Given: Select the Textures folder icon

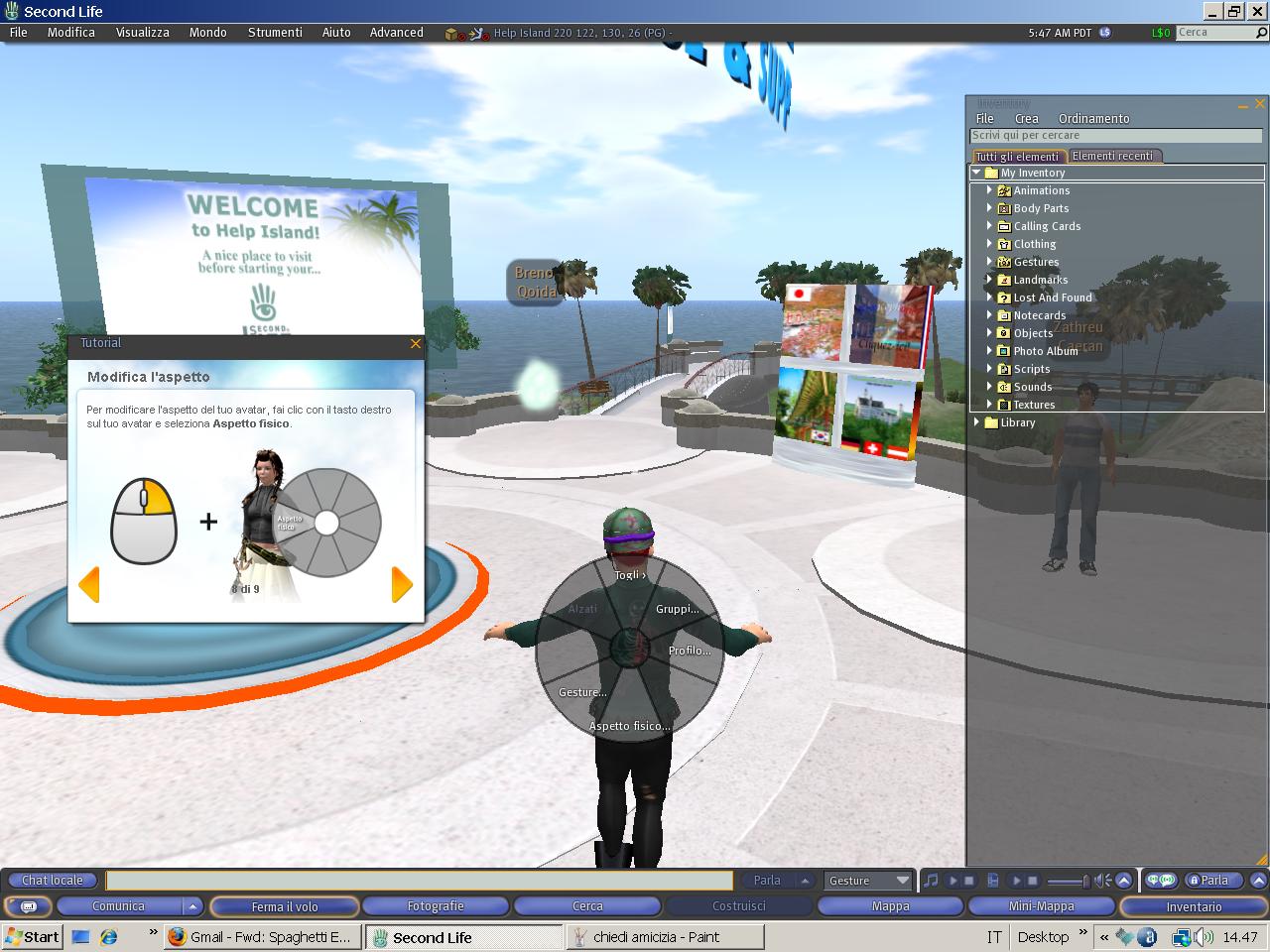Looking at the screenshot, I should click(x=1004, y=405).
